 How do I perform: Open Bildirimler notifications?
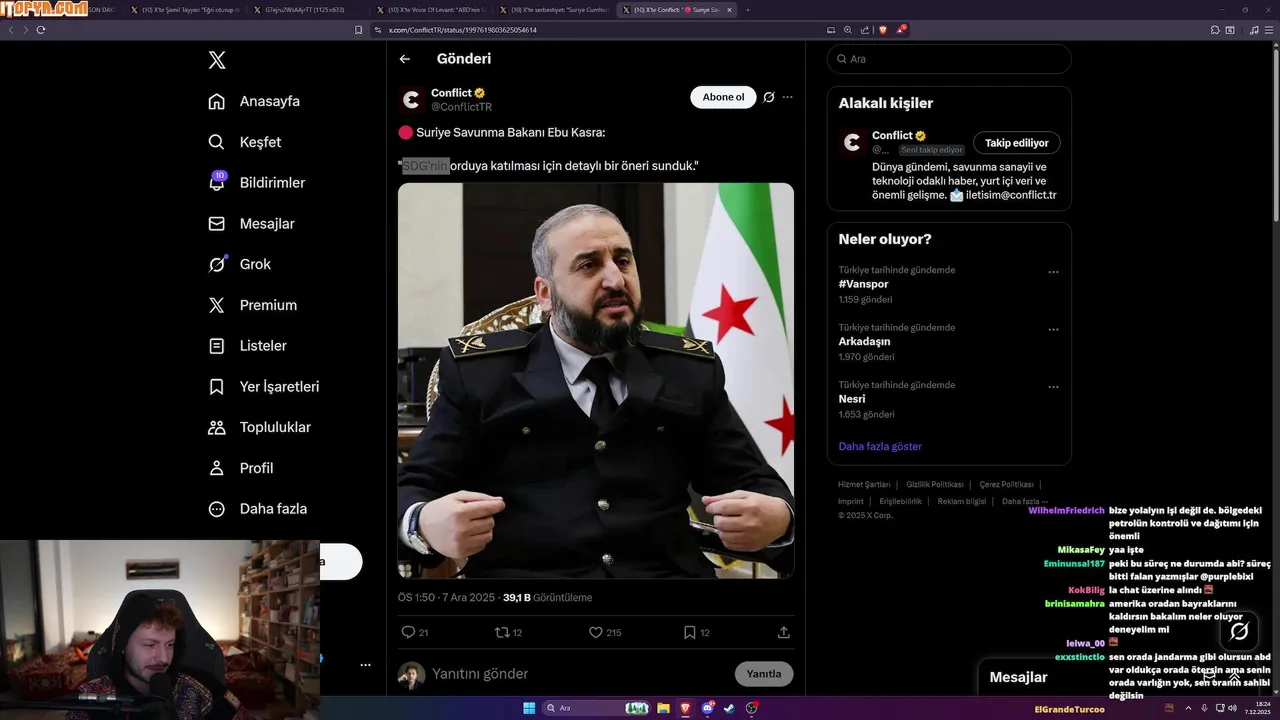[256, 183]
